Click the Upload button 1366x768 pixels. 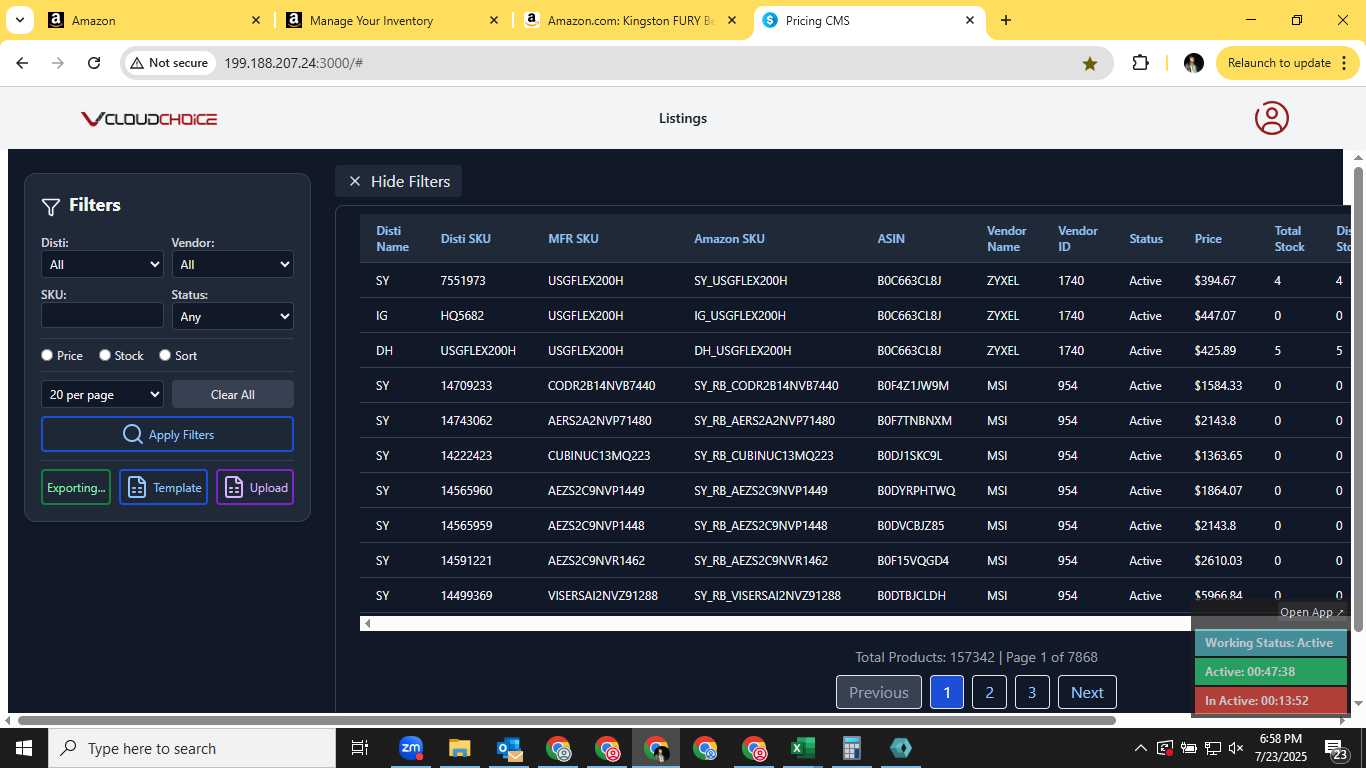pos(255,487)
